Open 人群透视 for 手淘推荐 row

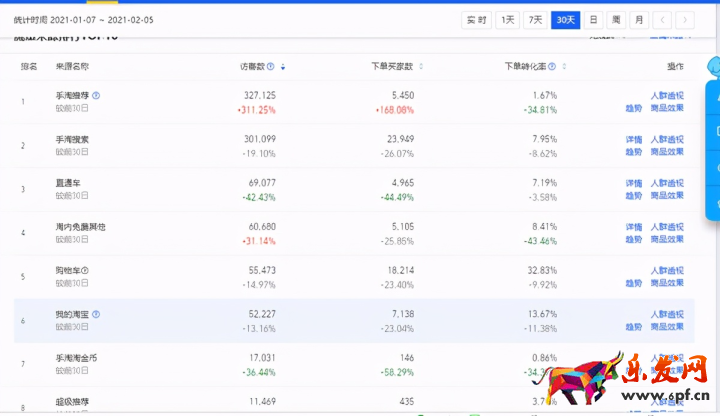click(667, 96)
